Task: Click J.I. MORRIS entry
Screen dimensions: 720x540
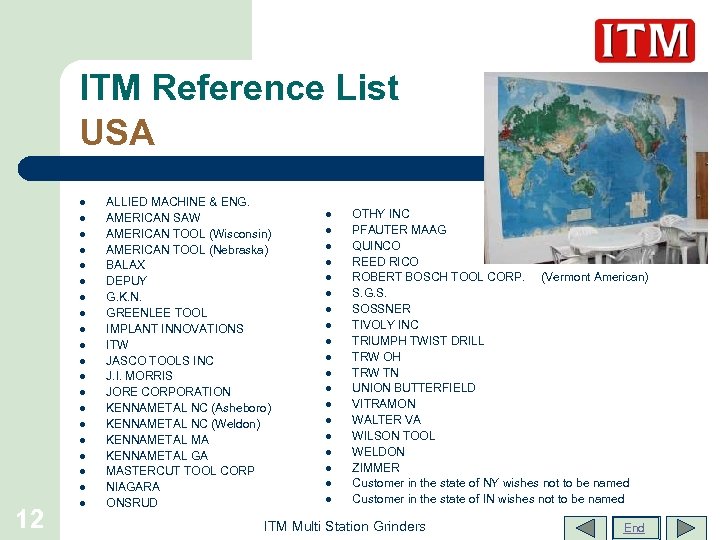Action: (139, 376)
